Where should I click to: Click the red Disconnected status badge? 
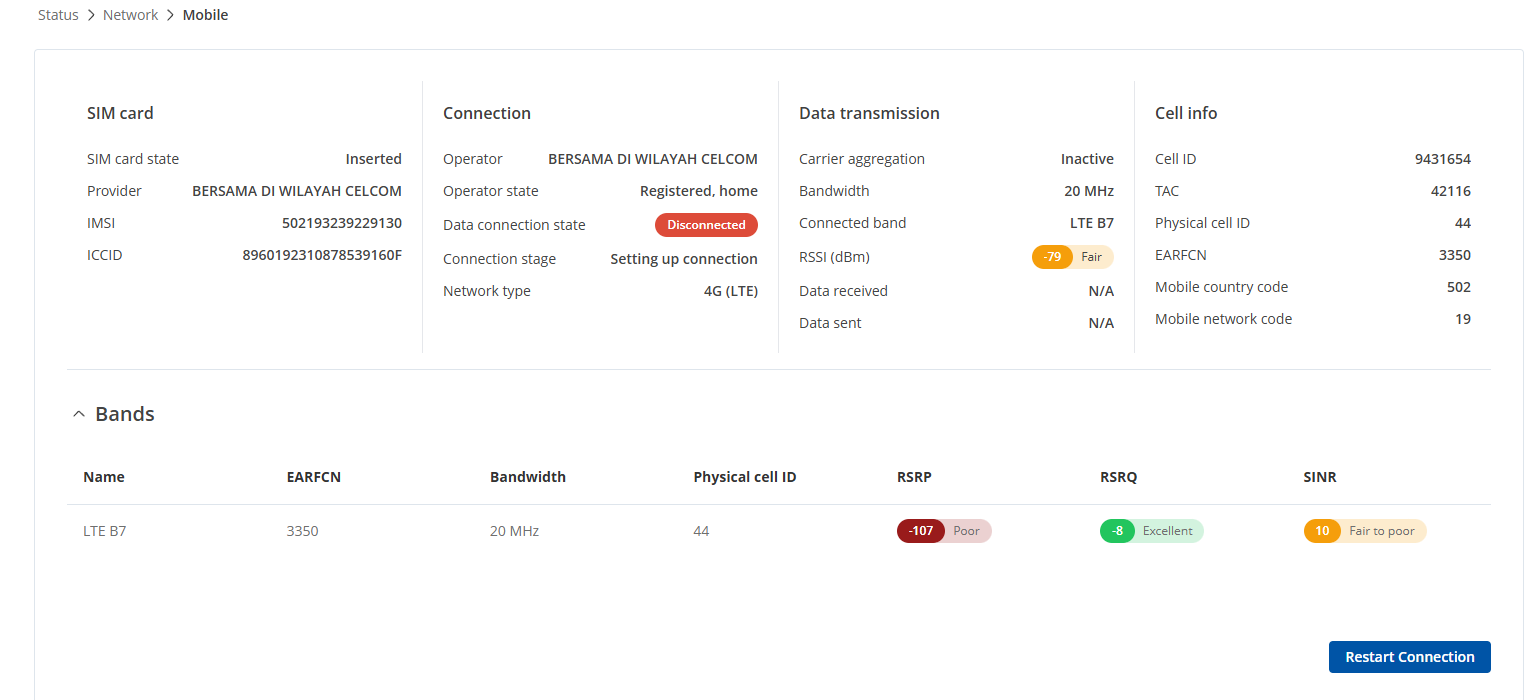tap(706, 225)
